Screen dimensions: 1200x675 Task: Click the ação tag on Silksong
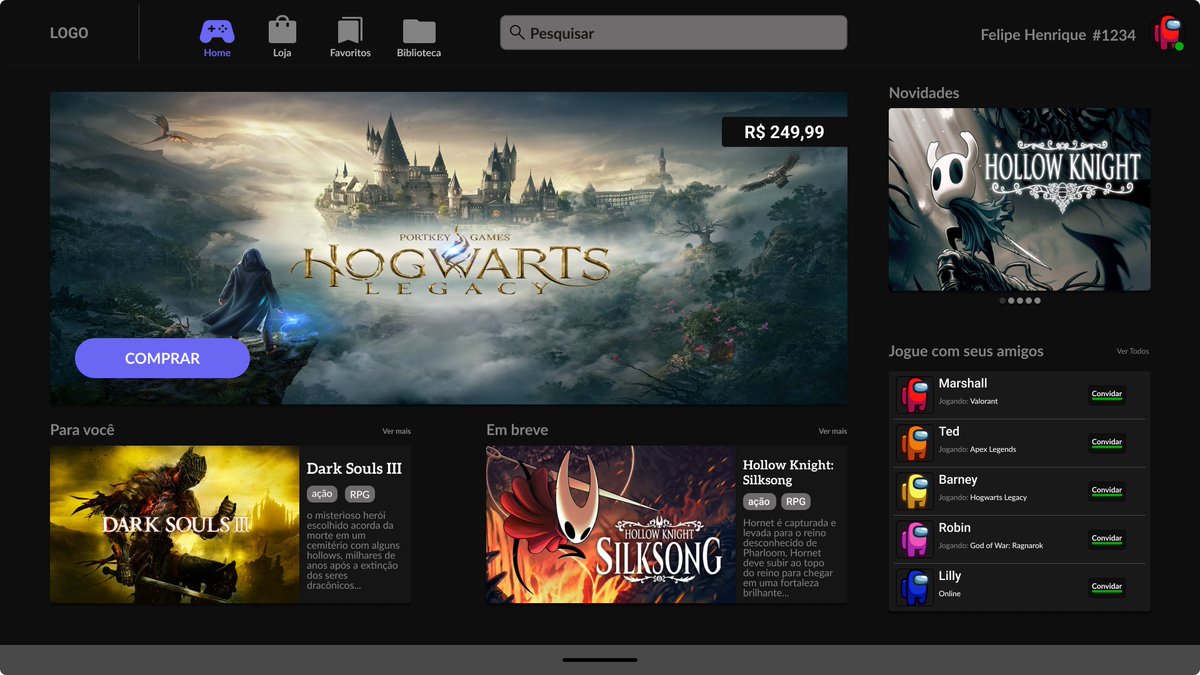[758, 502]
